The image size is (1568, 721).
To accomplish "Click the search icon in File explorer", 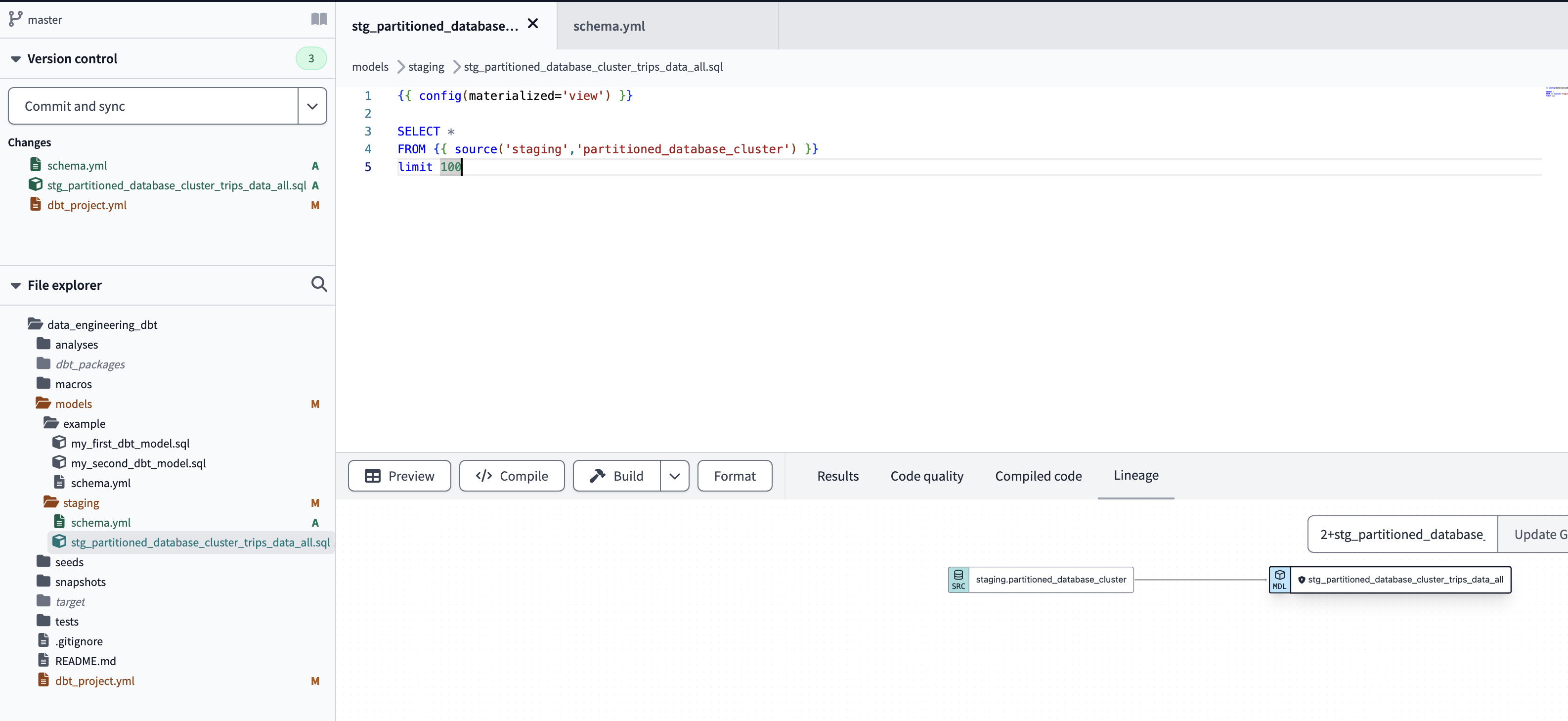I will pyautogui.click(x=319, y=284).
